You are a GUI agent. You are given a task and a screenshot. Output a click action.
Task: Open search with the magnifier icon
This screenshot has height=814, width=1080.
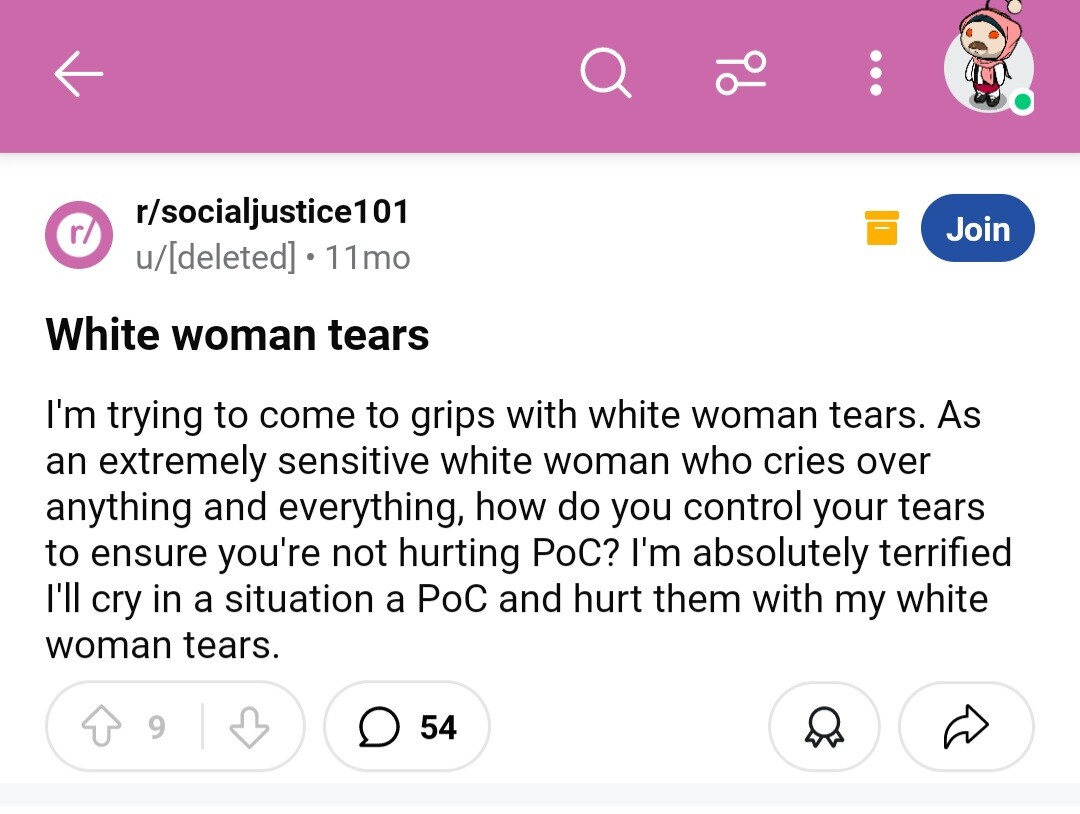pos(605,73)
